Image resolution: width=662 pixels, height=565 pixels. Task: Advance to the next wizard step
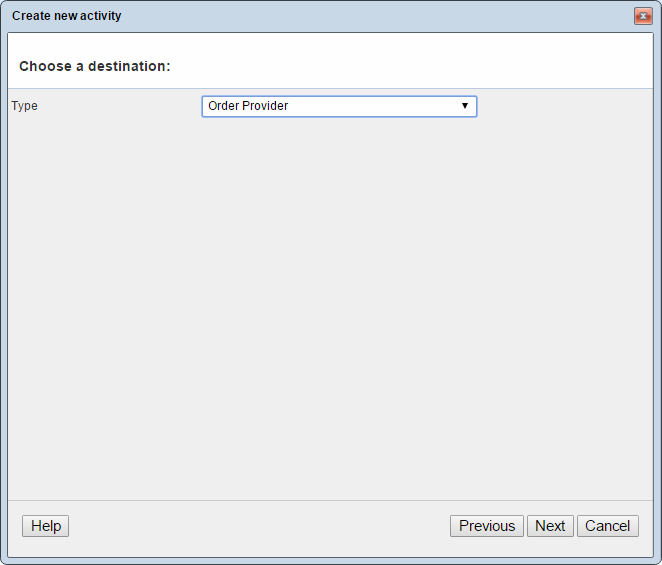tap(550, 526)
